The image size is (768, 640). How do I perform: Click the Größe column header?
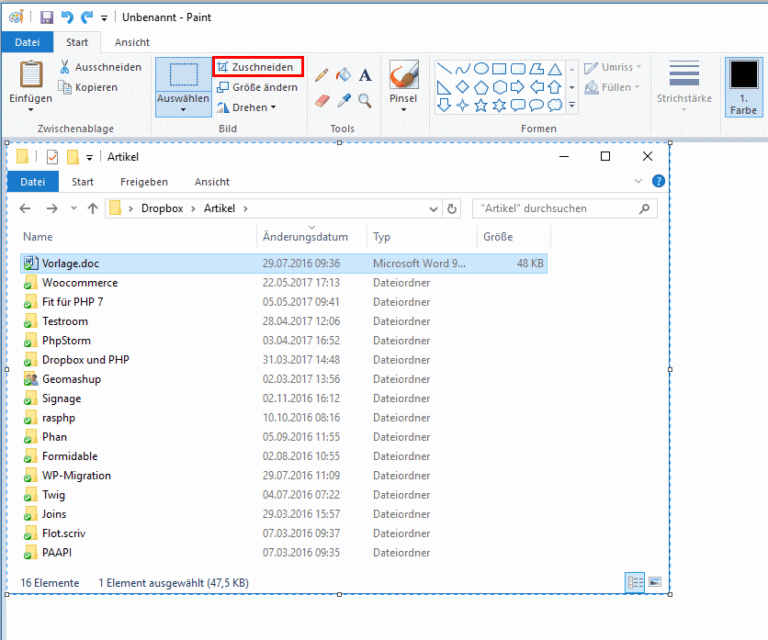[513, 237]
